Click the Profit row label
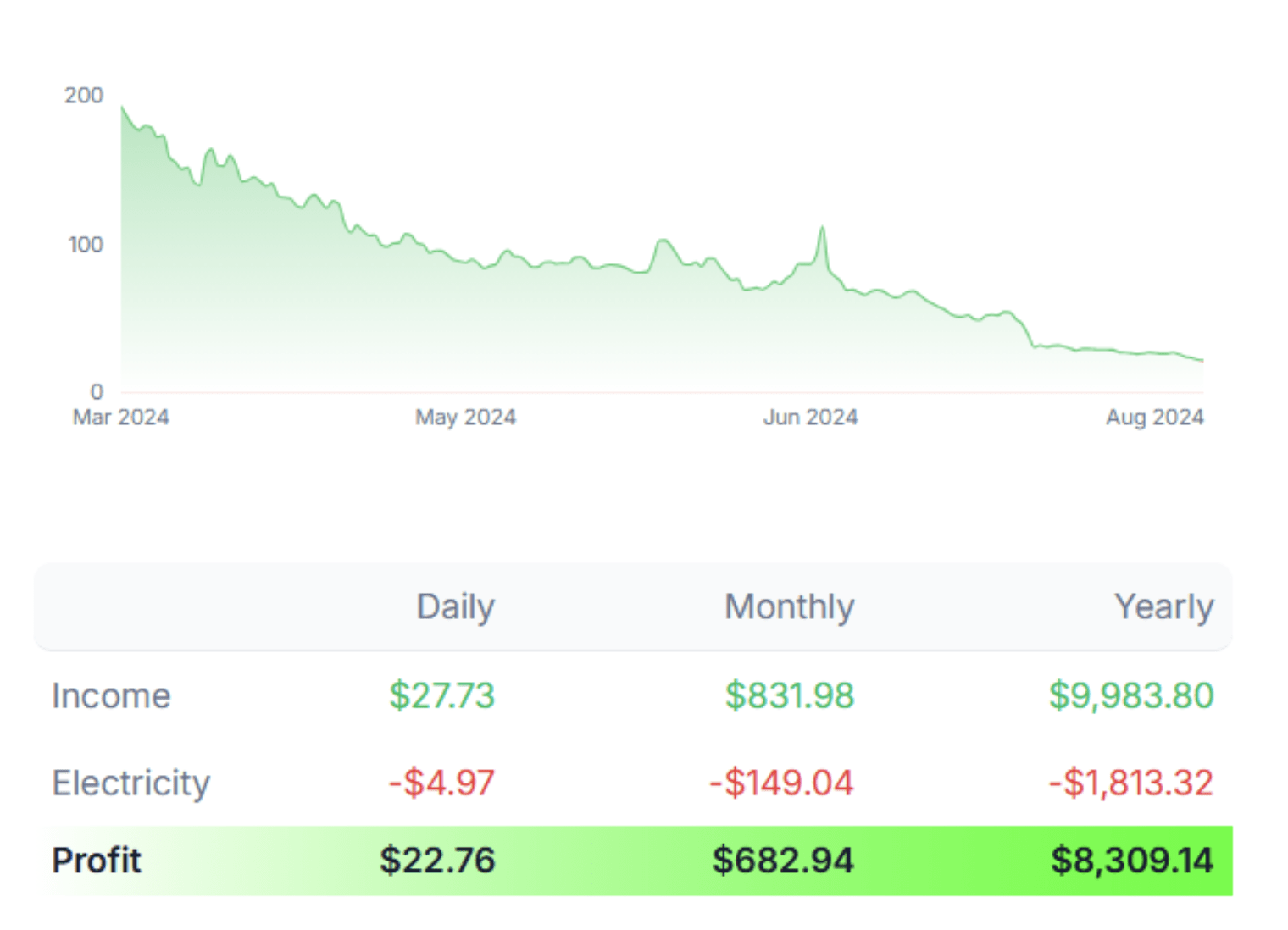The width and height of the screenshot is (1288, 930). tap(97, 861)
